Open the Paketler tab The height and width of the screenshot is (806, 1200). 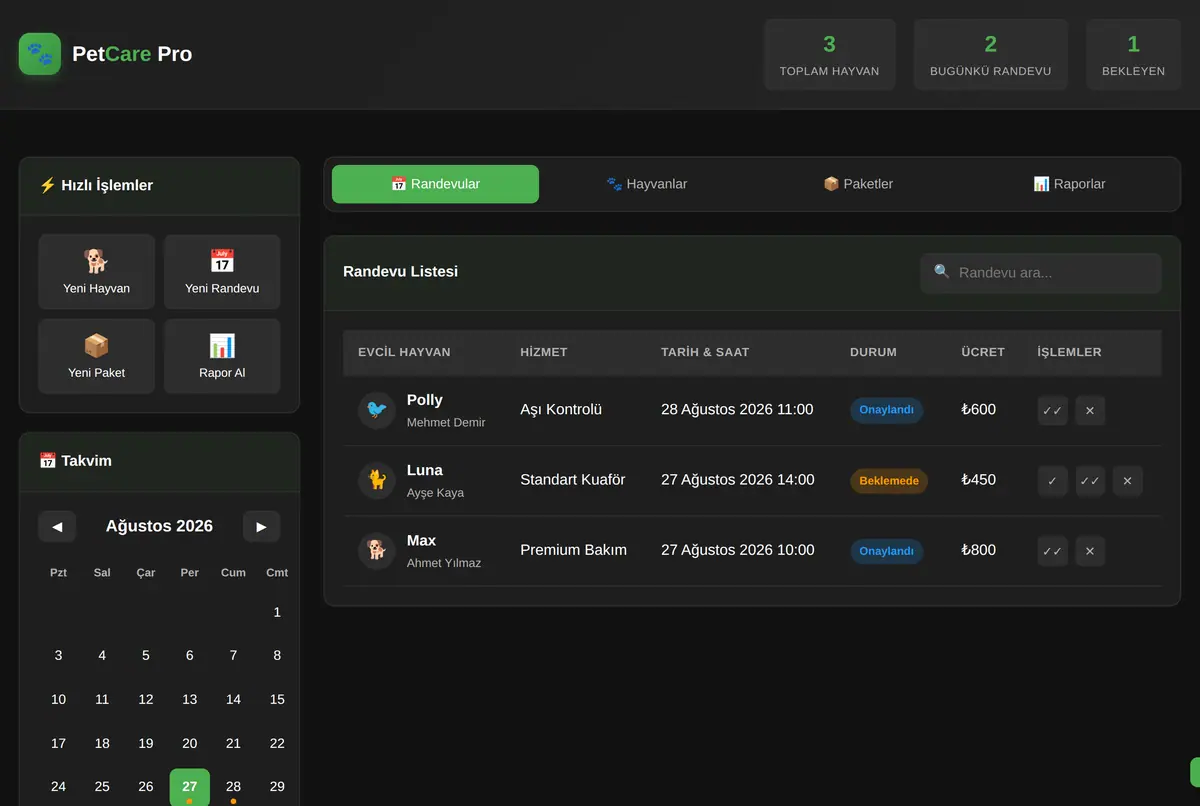tap(858, 184)
